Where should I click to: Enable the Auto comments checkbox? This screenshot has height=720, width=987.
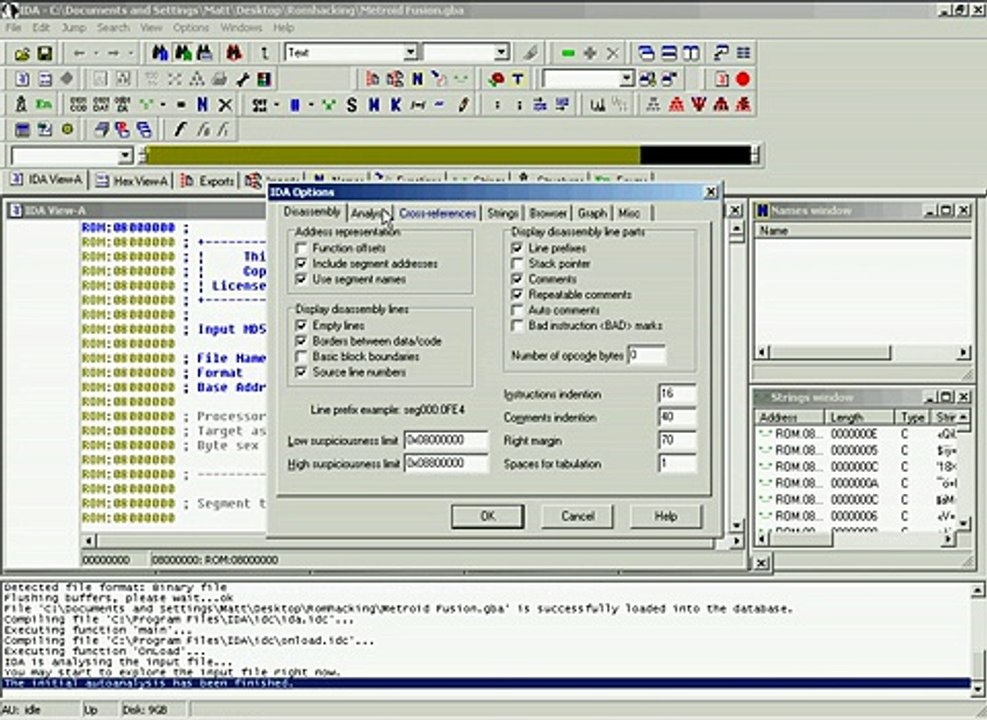(517, 310)
